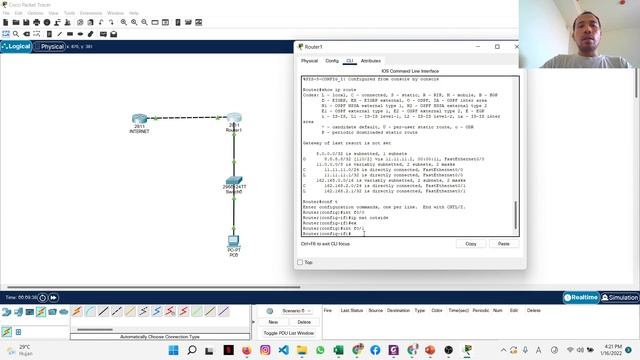This screenshot has width=640, height=360.
Task: Click the CLI vertical scrollbar thumb
Action: [516, 215]
